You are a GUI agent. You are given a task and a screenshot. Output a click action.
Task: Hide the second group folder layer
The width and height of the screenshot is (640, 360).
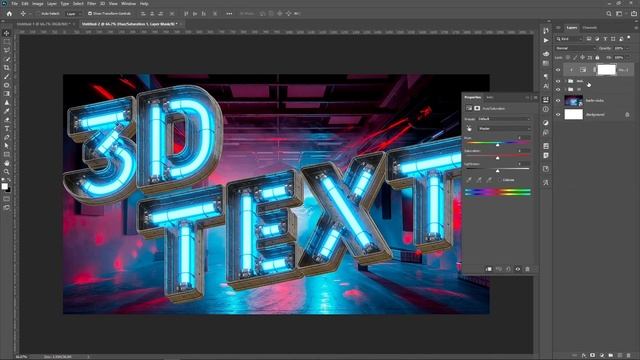[558, 89]
